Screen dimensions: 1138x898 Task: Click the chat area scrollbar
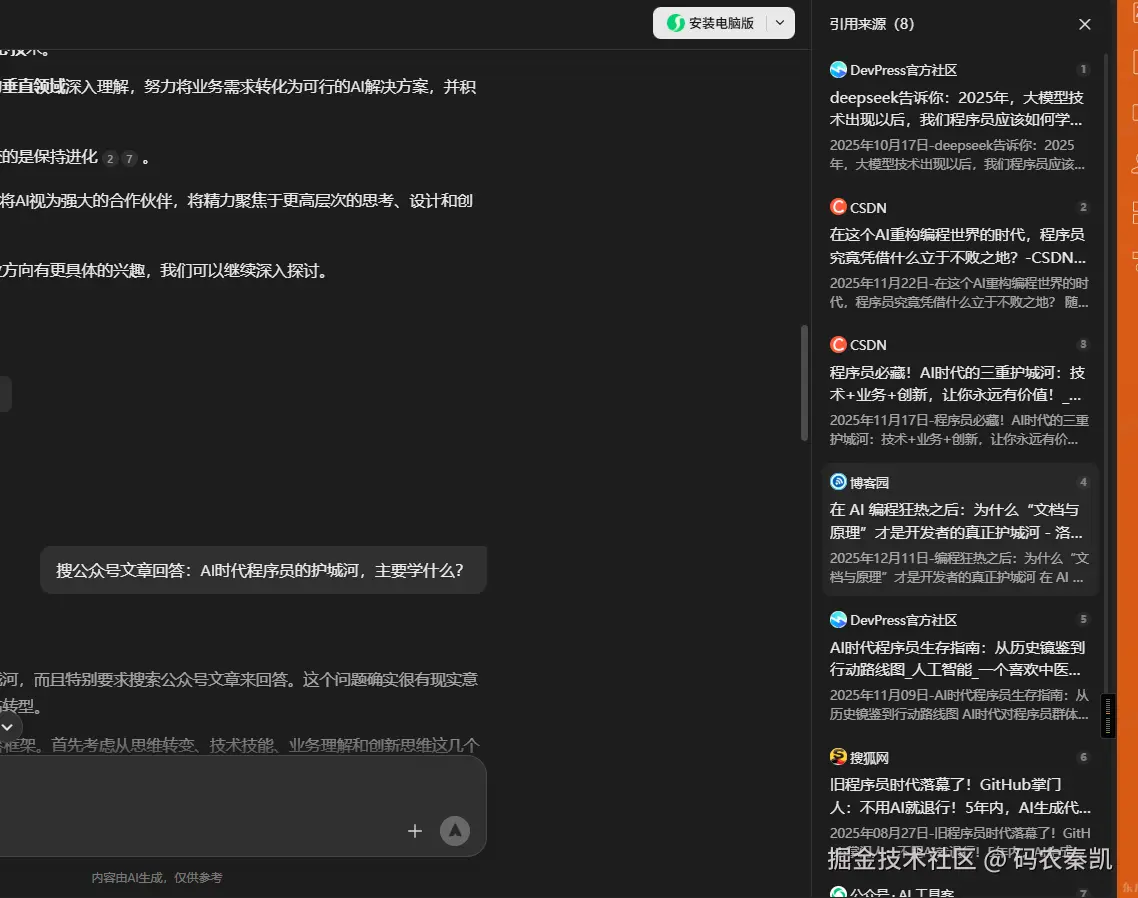tap(803, 383)
